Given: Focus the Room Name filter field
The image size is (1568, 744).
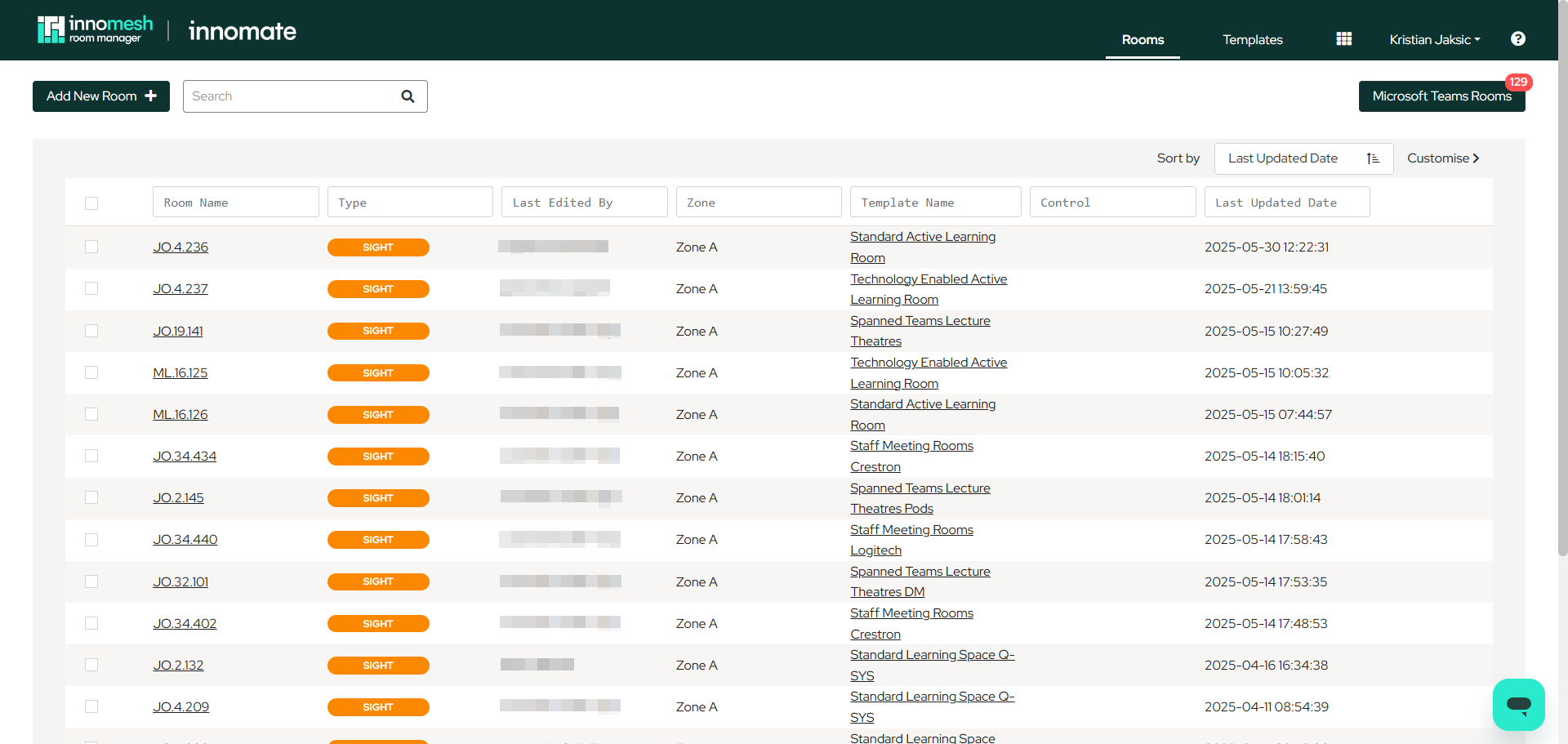Looking at the screenshot, I should pyautogui.click(x=235, y=202).
